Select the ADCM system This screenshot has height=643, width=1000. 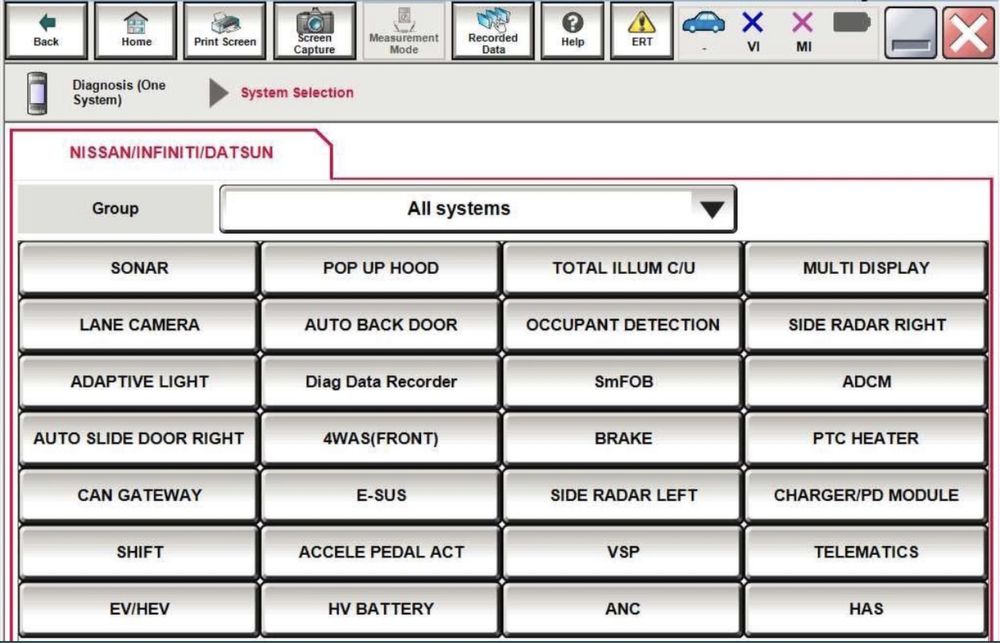pos(866,381)
